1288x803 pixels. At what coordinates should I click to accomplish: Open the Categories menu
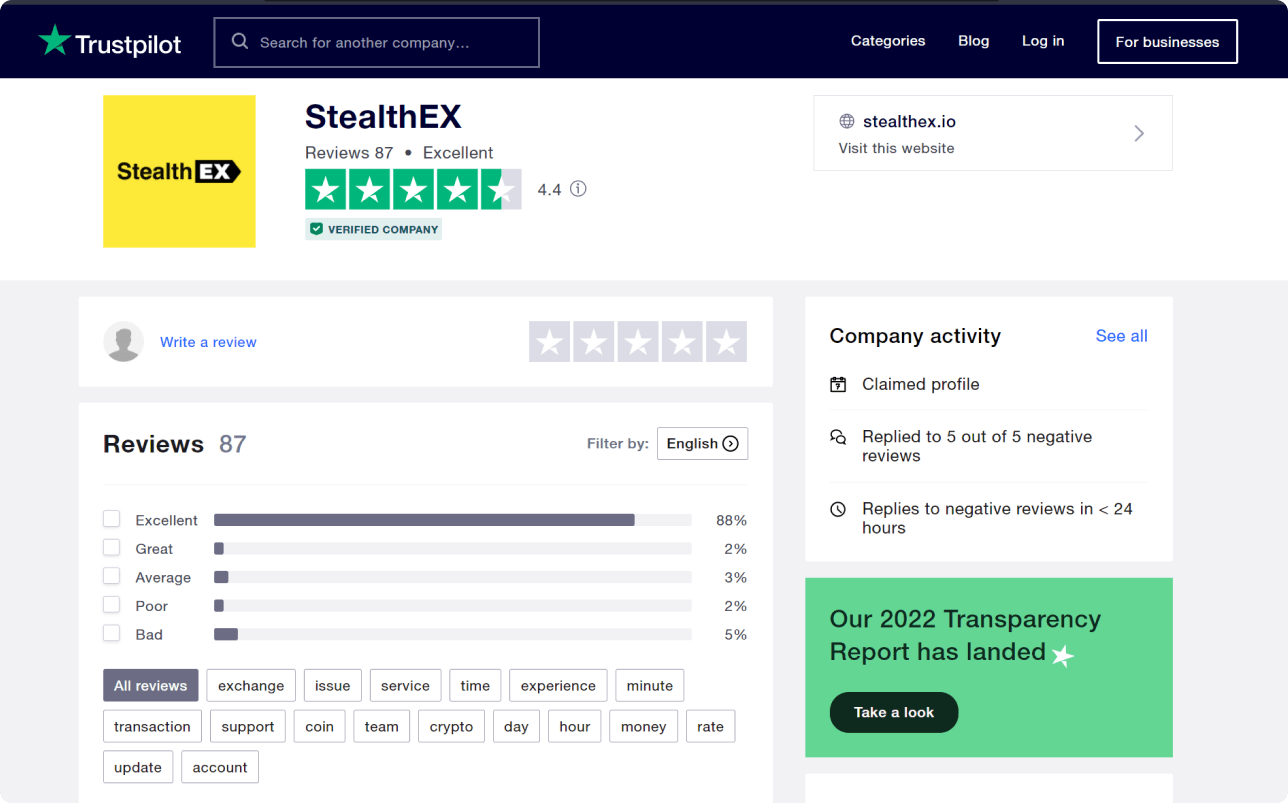(888, 41)
